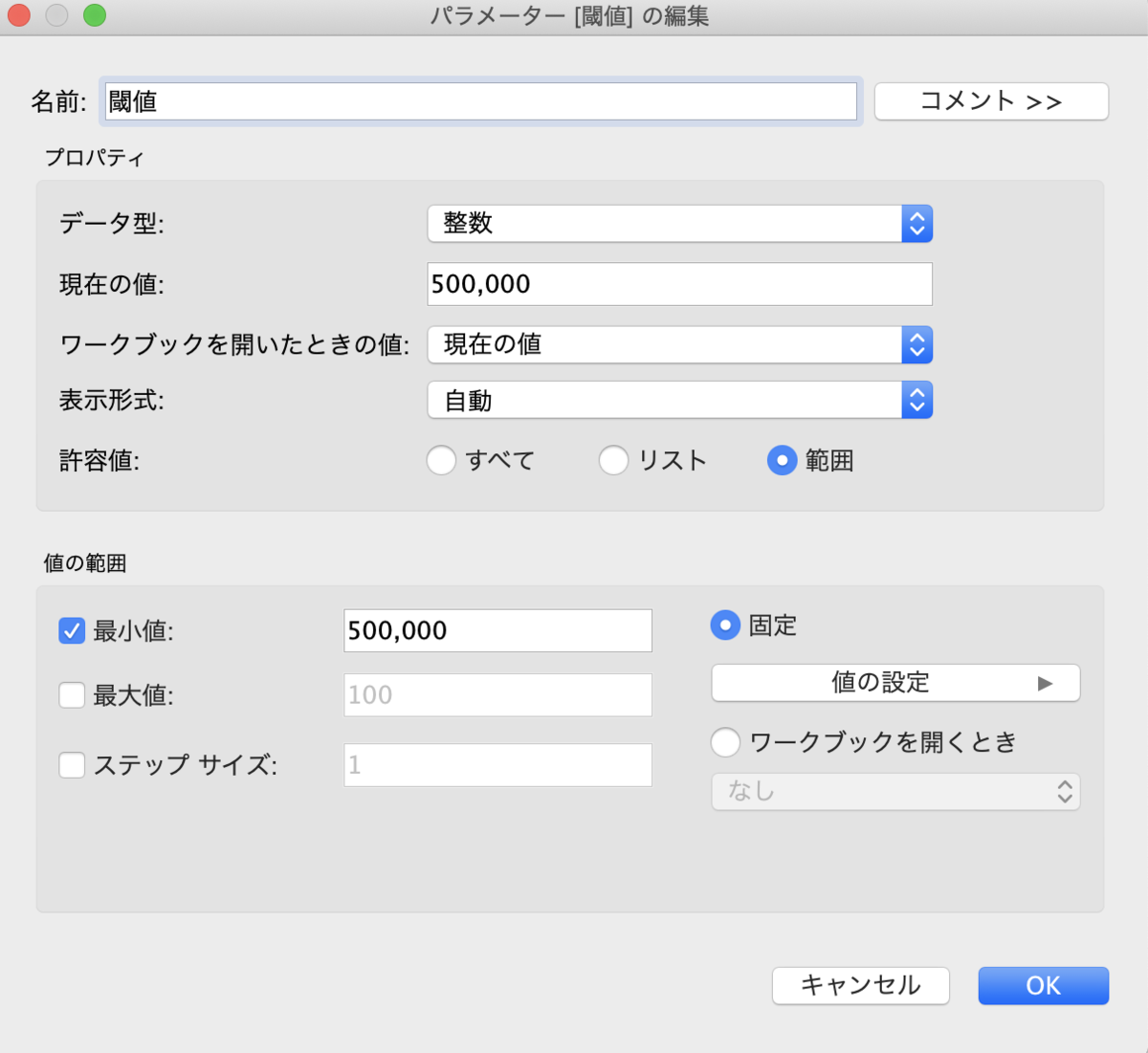
Task: Open the データ型 dropdown showing 整数
Action: click(x=679, y=224)
